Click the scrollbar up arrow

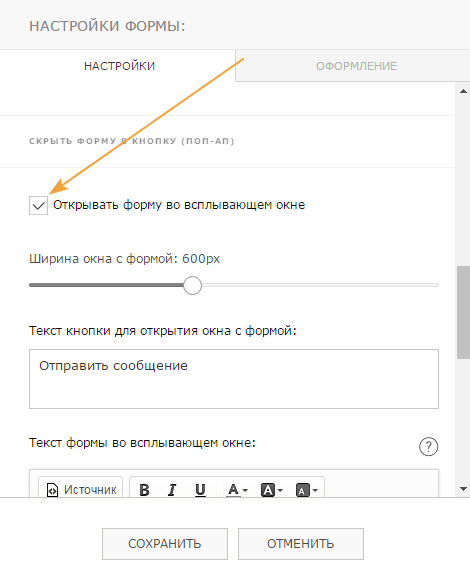(x=463, y=91)
